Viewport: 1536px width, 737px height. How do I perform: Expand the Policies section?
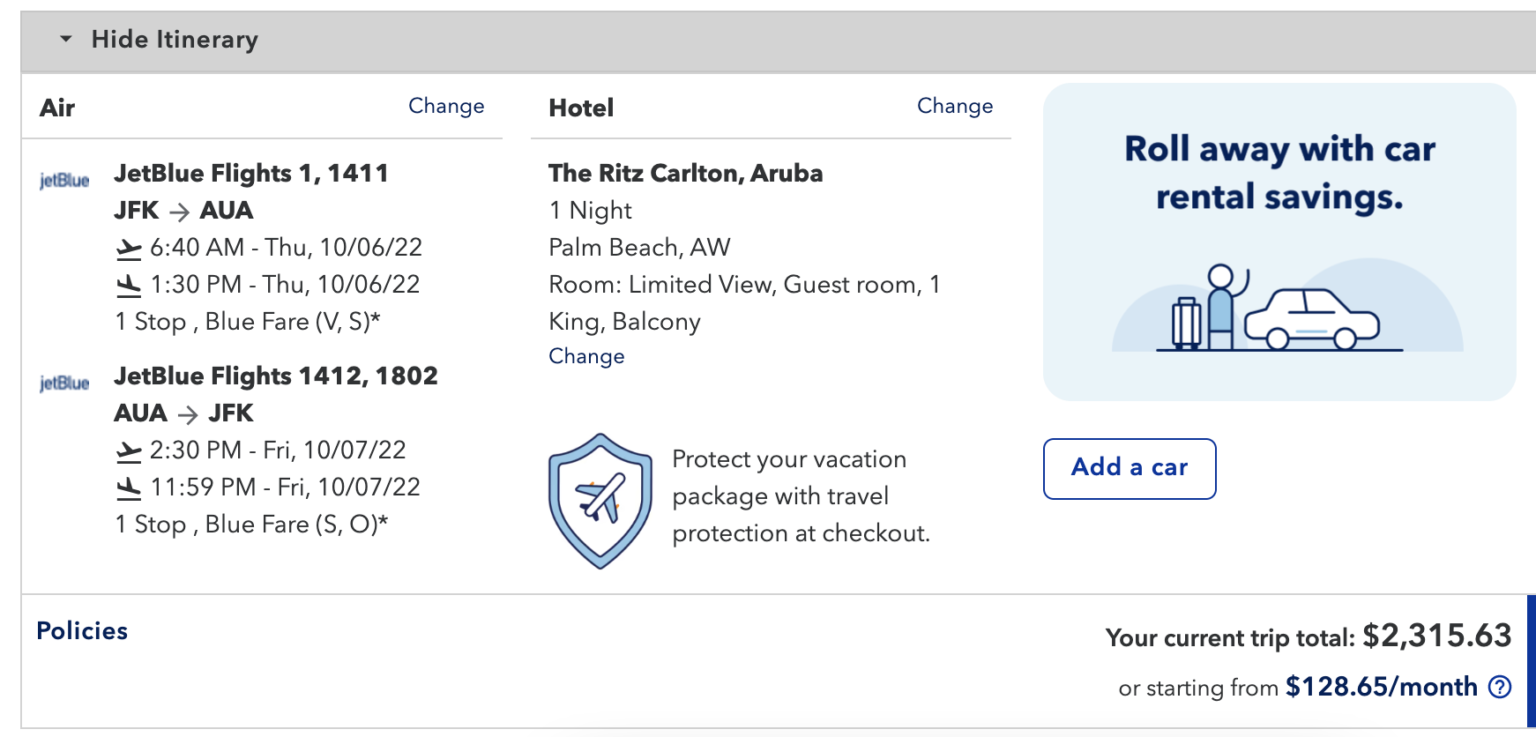pyautogui.click(x=81, y=631)
